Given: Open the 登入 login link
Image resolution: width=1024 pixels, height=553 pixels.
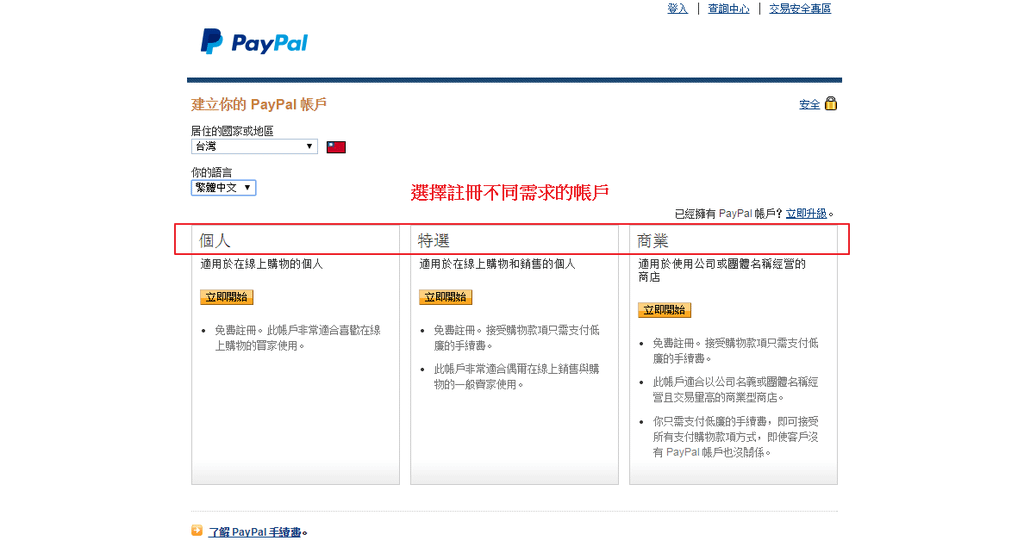Looking at the screenshot, I should (677, 8).
